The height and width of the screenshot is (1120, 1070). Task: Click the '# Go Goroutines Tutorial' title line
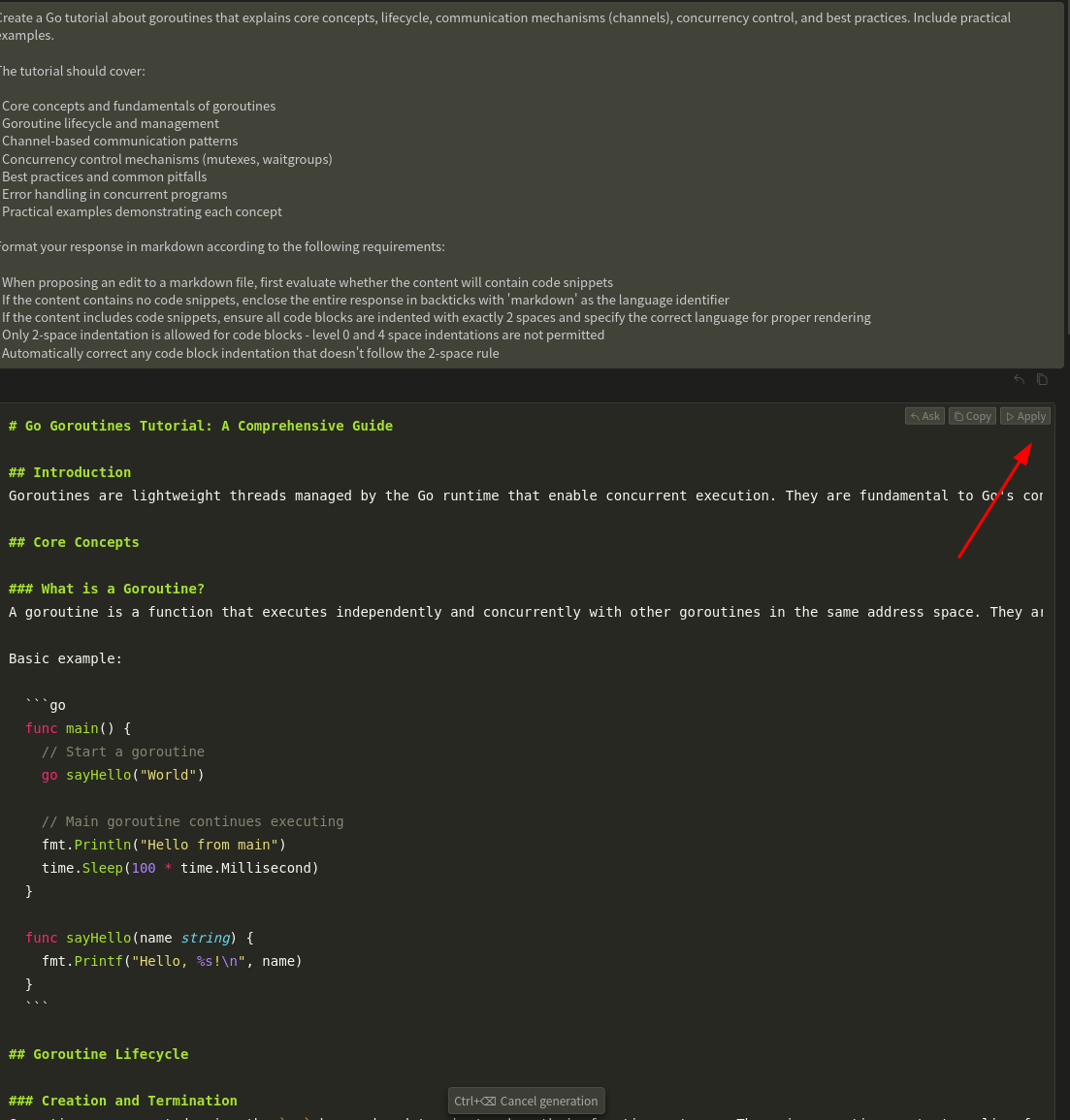(201, 426)
